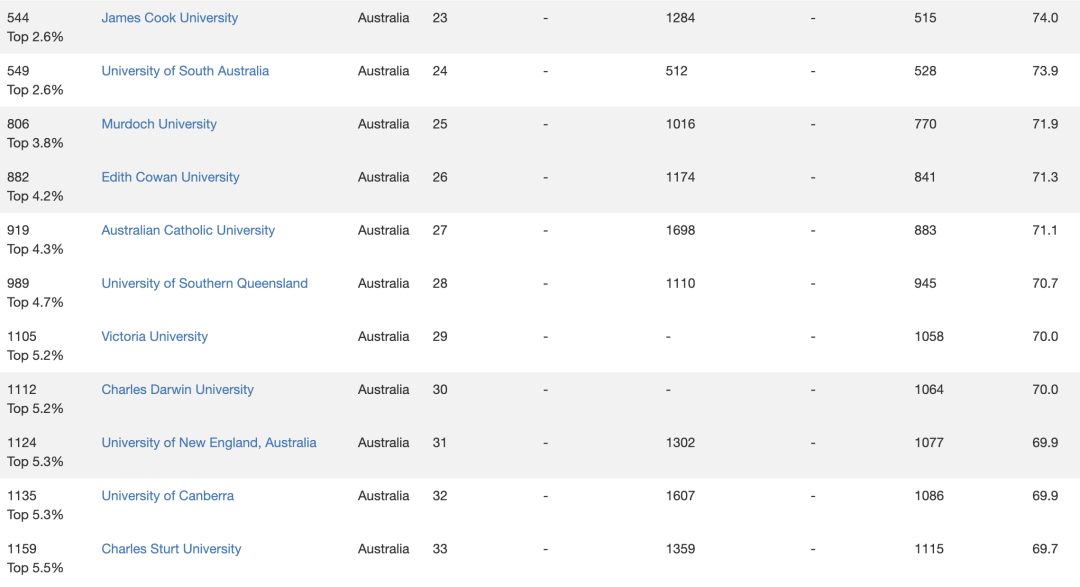The width and height of the screenshot is (1080, 587).
Task: Click Australia in Murdoch University's row
Action: (383, 124)
